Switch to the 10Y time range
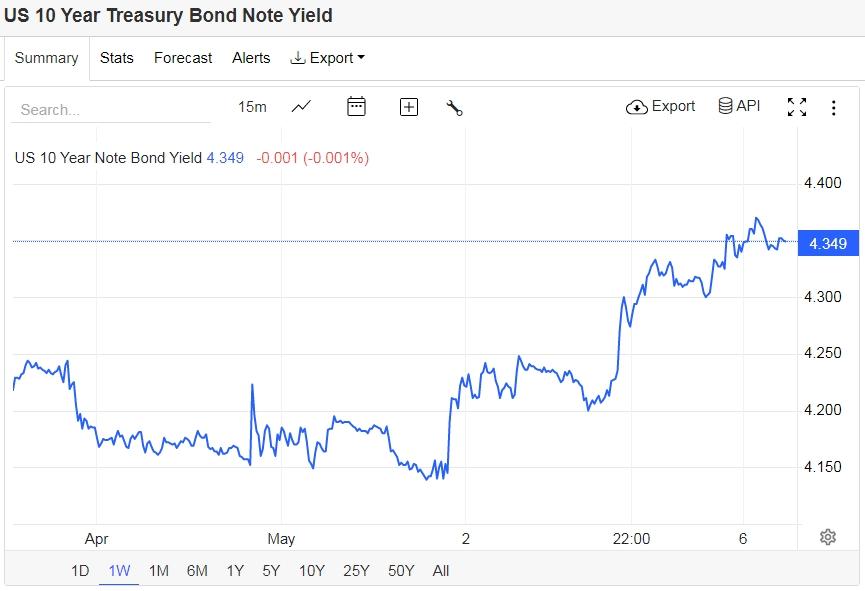Image resolution: width=865 pixels, height=591 pixels. (312, 571)
